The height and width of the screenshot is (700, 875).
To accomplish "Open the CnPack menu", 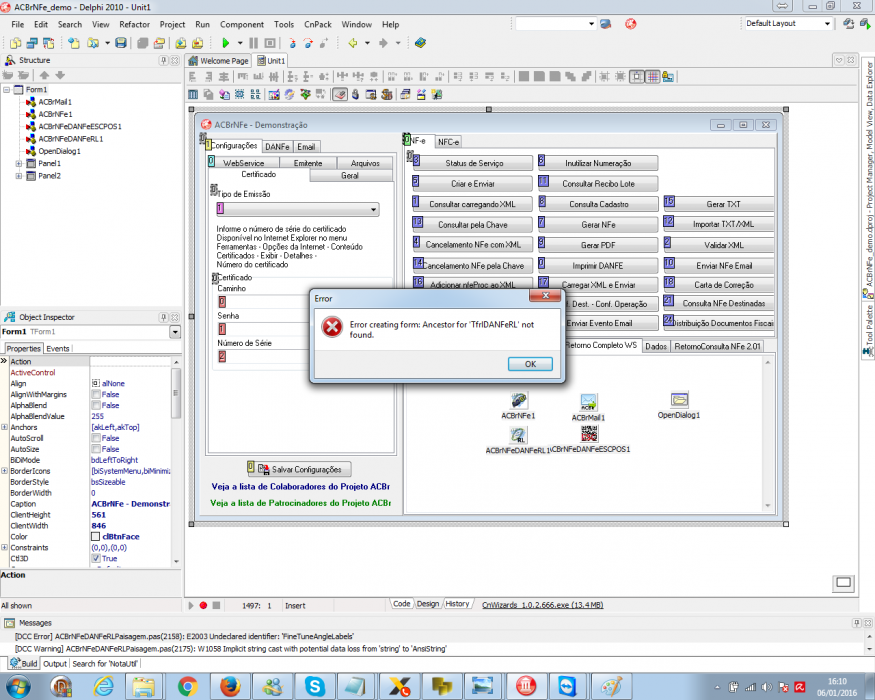I will [318, 25].
